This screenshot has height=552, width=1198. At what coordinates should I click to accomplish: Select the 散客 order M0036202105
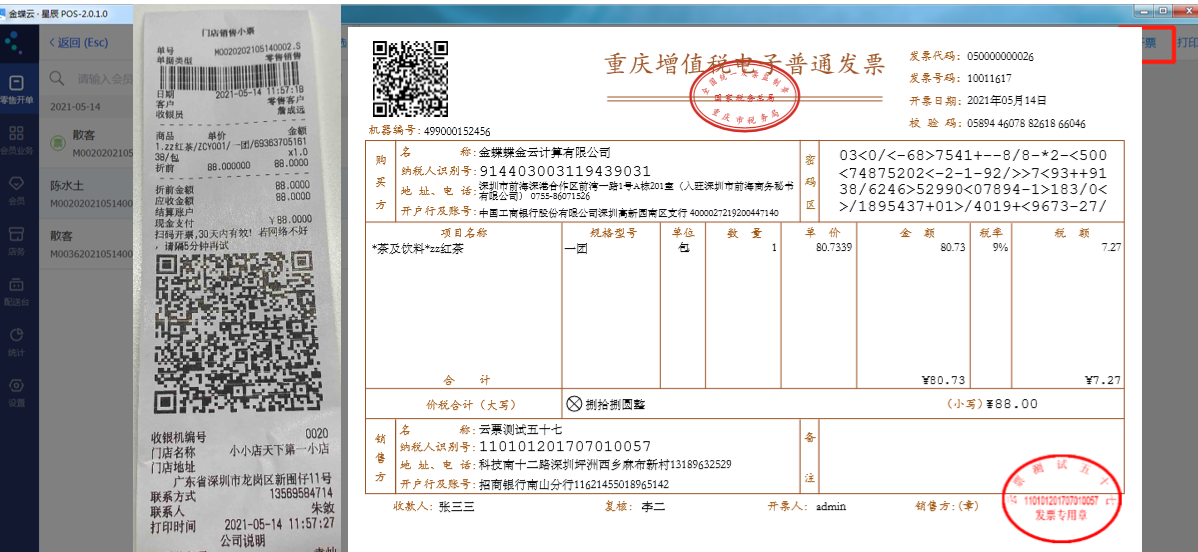86,244
